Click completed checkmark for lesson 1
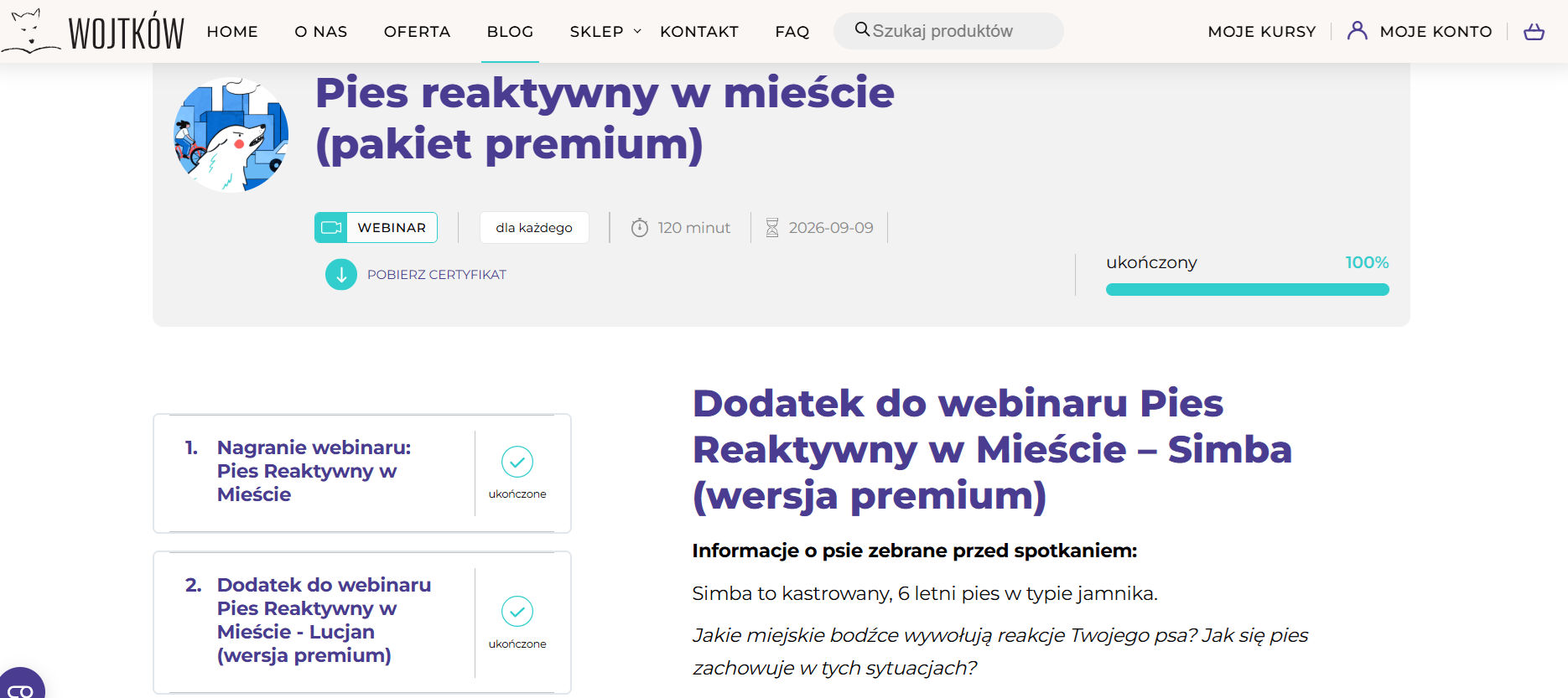1568x698 pixels. (517, 462)
